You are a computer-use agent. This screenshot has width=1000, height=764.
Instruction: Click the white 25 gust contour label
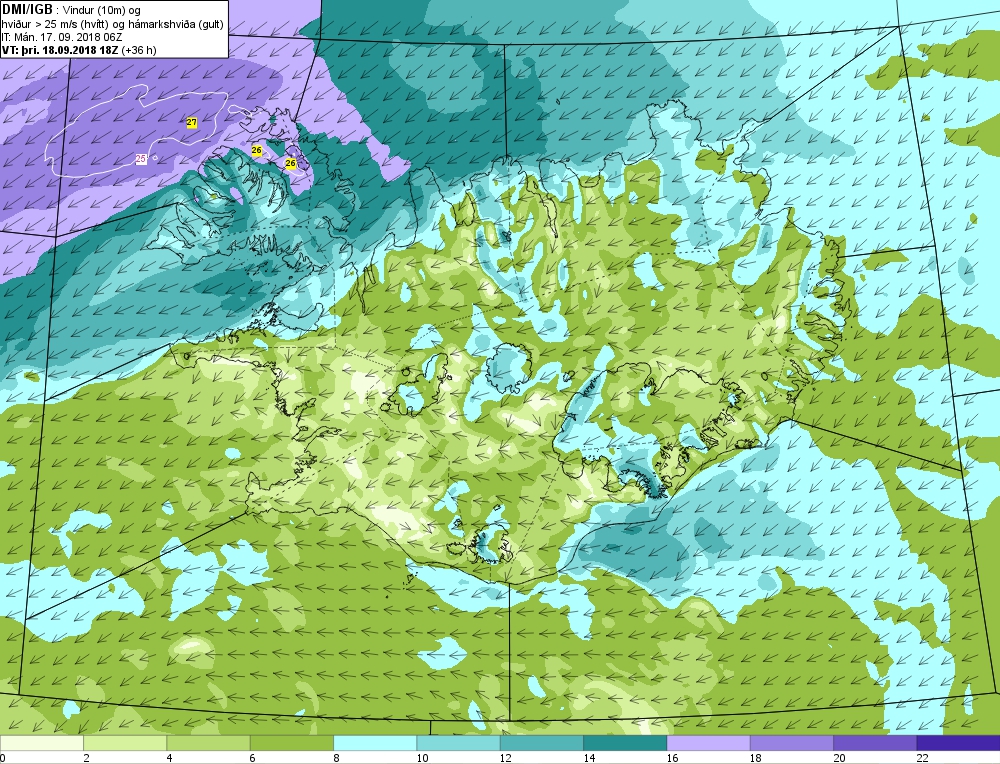click(x=142, y=158)
